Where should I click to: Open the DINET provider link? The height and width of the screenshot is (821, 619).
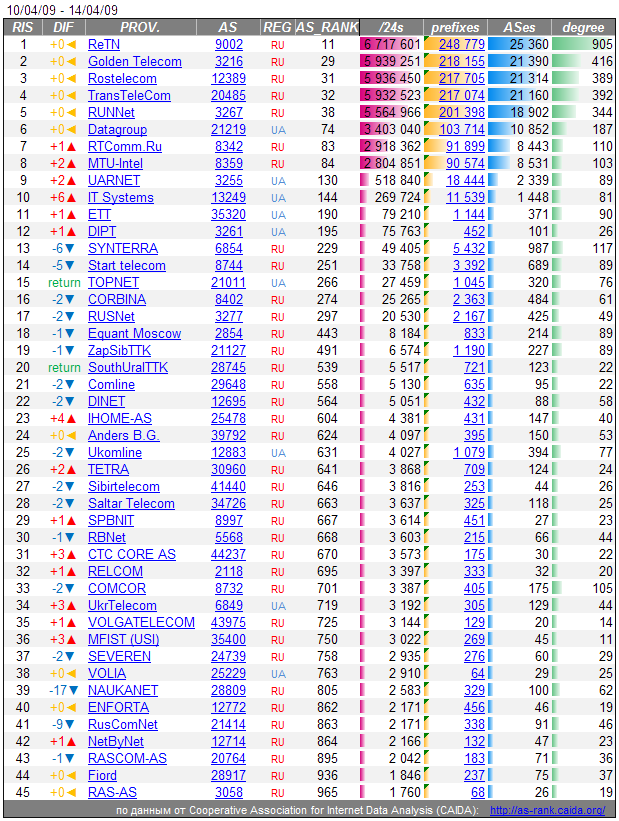[106, 402]
